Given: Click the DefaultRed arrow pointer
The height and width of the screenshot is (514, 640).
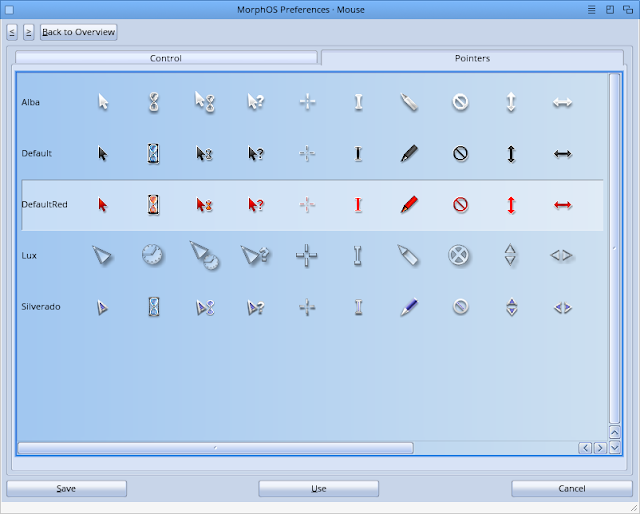Looking at the screenshot, I should [103, 205].
